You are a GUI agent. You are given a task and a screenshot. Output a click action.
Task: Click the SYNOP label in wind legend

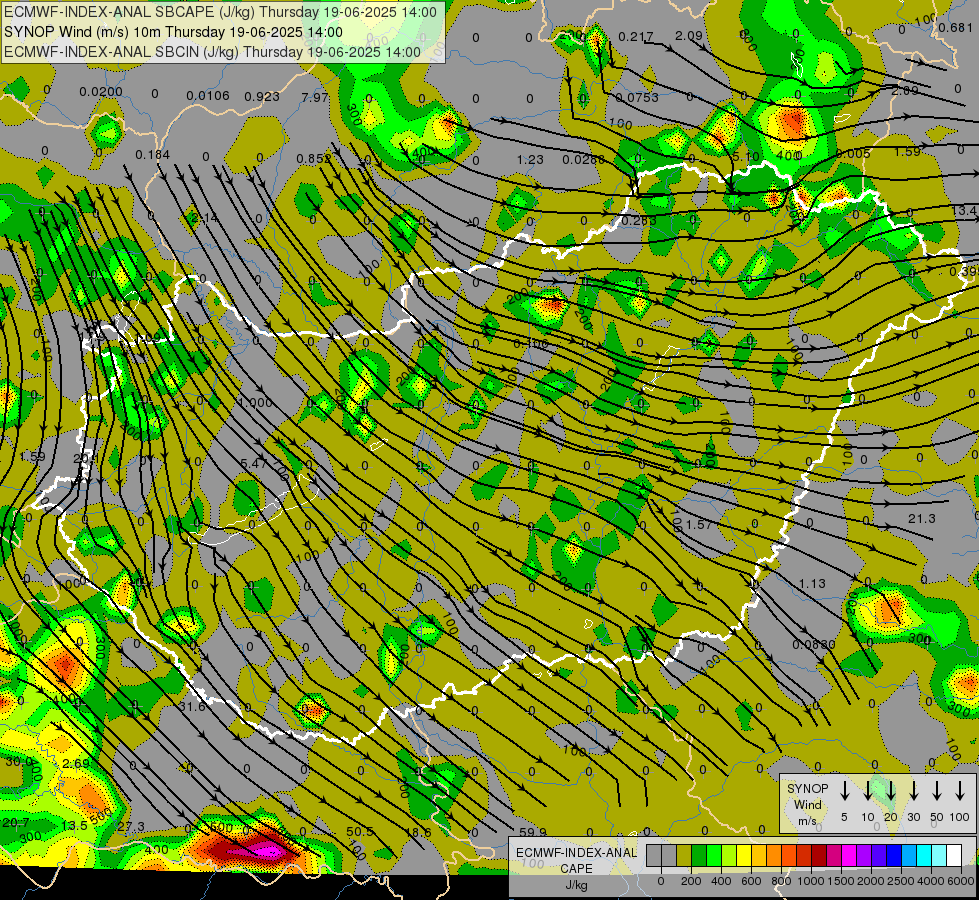pos(807,788)
